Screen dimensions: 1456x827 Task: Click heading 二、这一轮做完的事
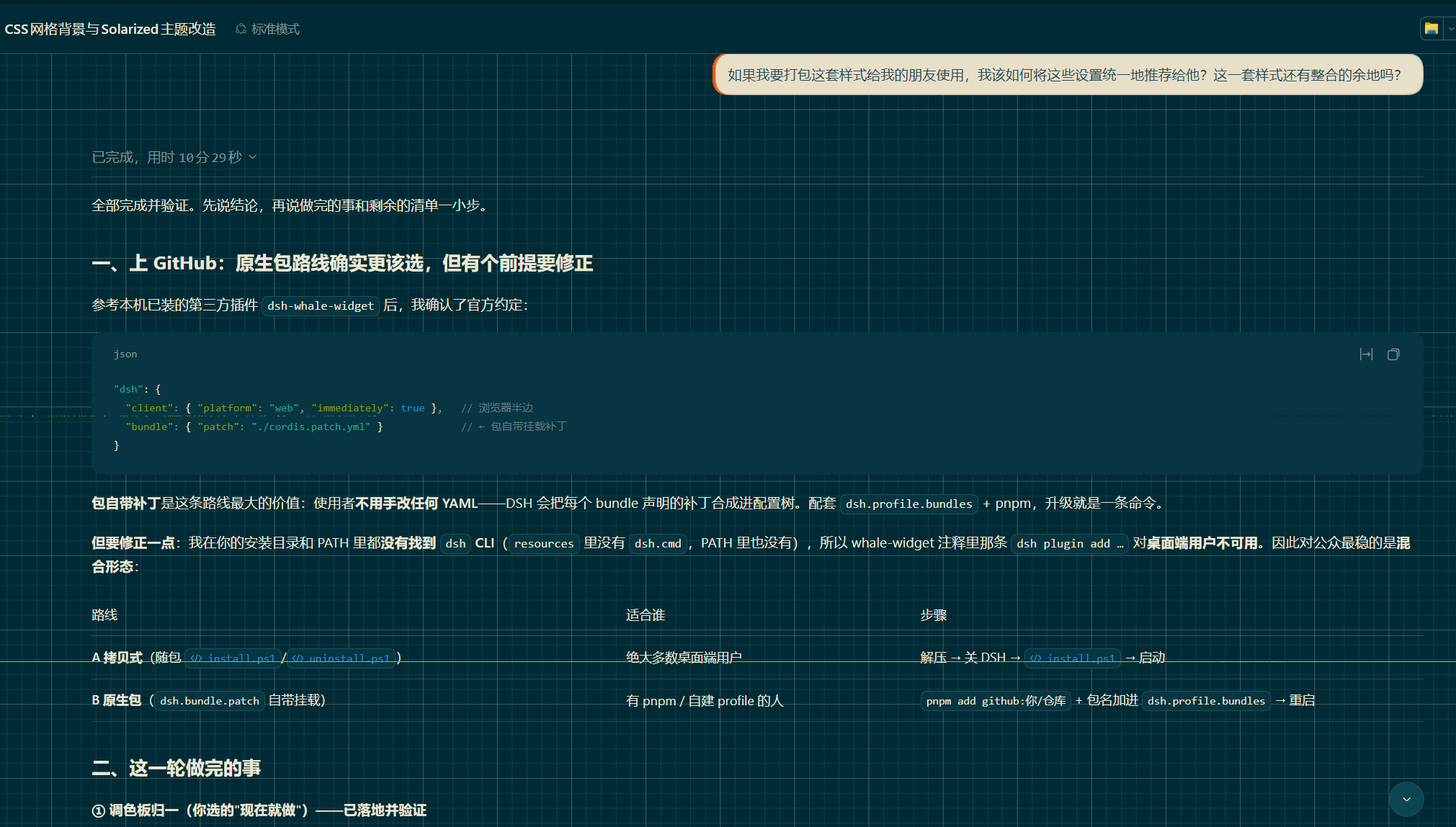[177, 768]
